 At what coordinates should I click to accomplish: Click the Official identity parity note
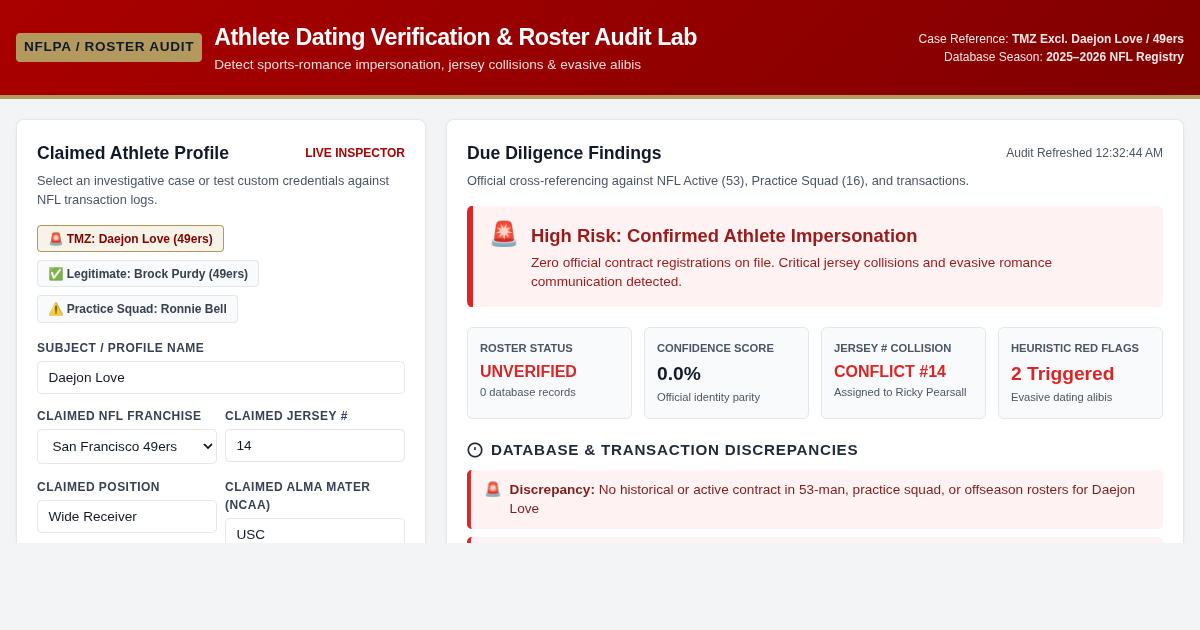(708, 397)
